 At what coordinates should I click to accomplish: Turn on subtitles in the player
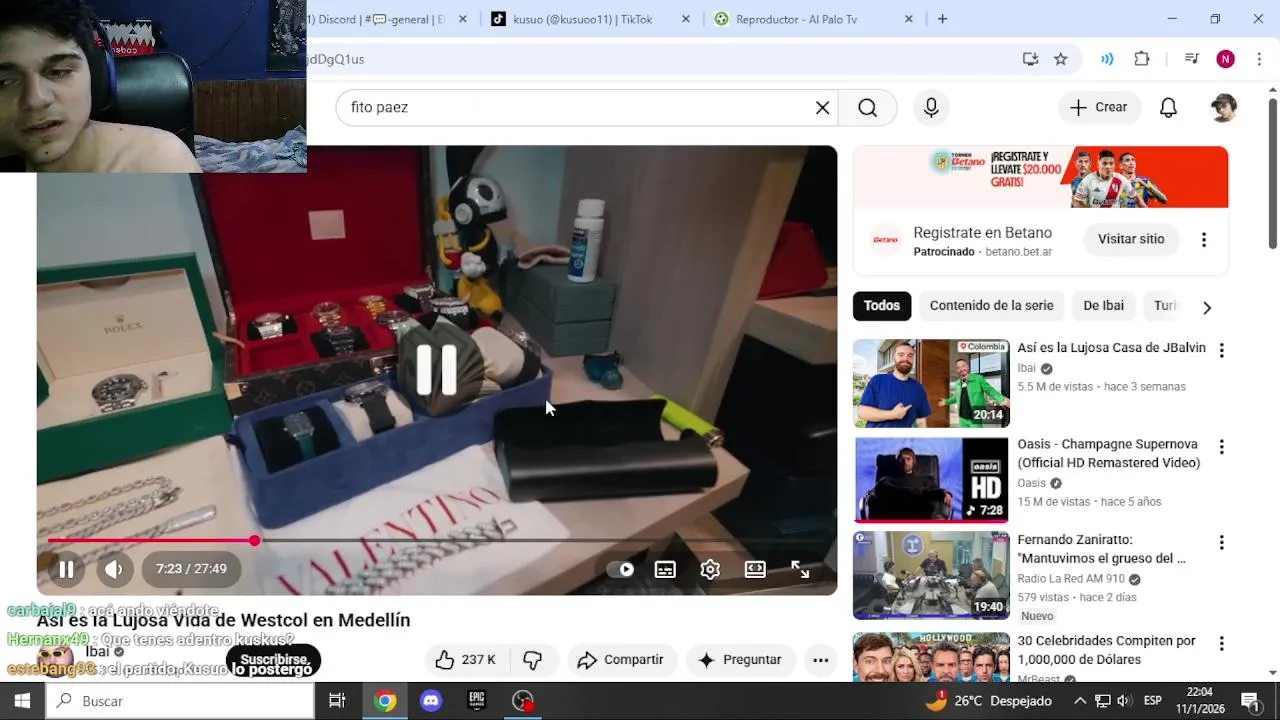coord(665,569)
